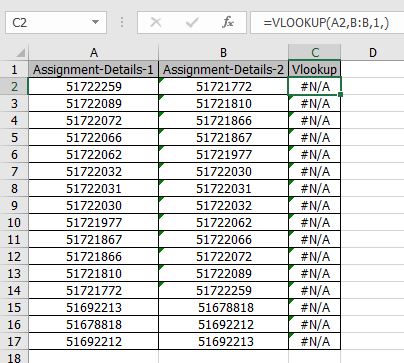Select row 8 header
Viewport: 404px width, 363px height.
tap(14, 188)
